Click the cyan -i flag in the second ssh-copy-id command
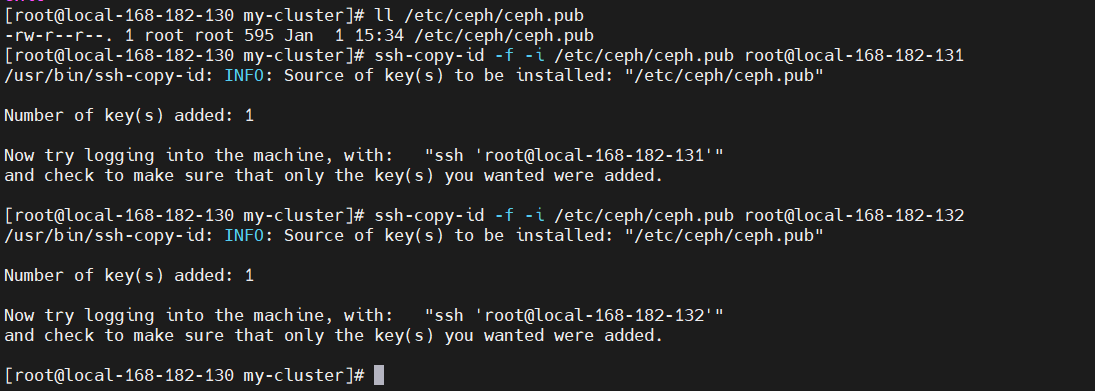Screen dimensions: 1095x391 coord(534,215)
